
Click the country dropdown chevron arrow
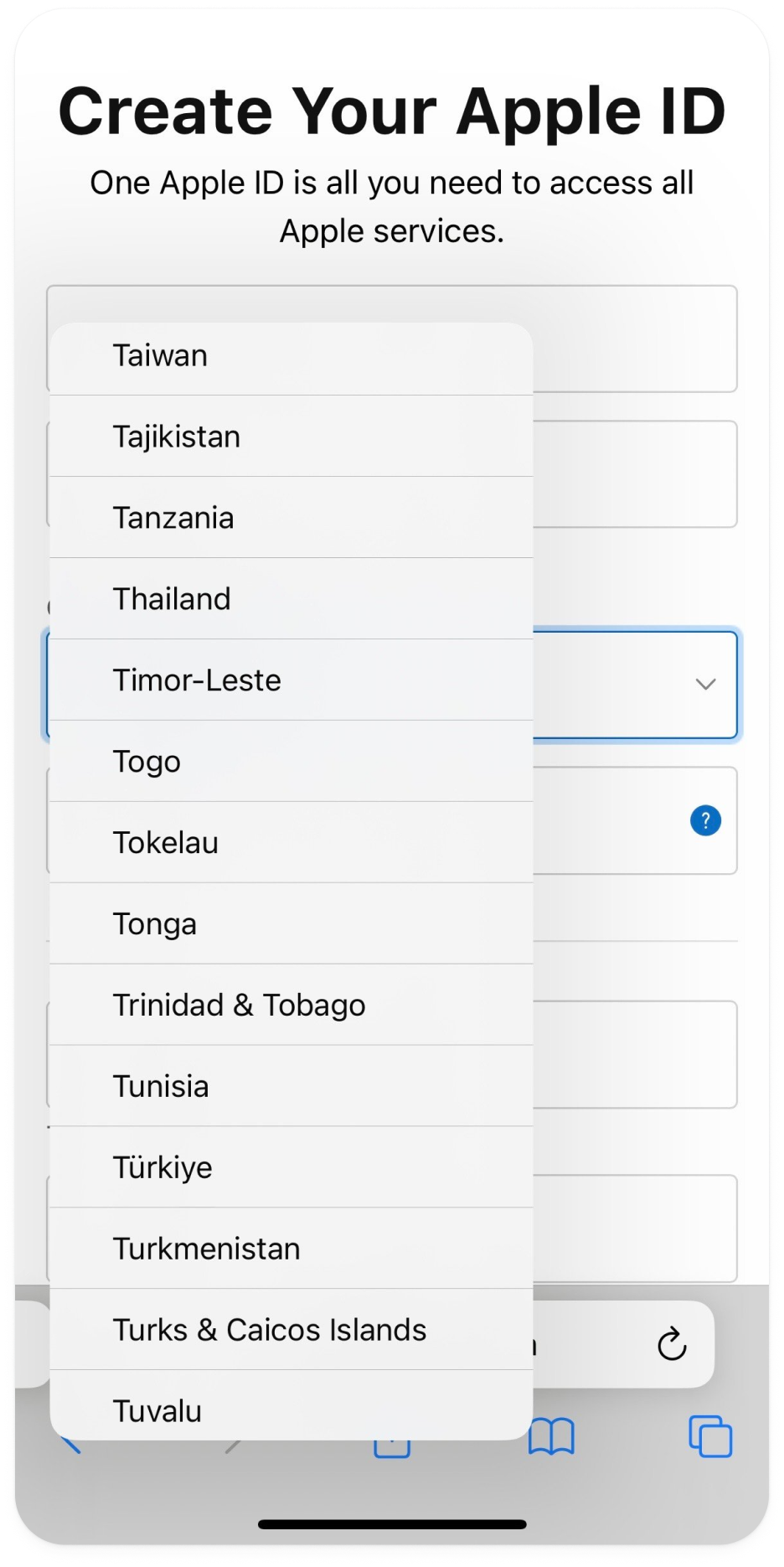tap(705, 685)
